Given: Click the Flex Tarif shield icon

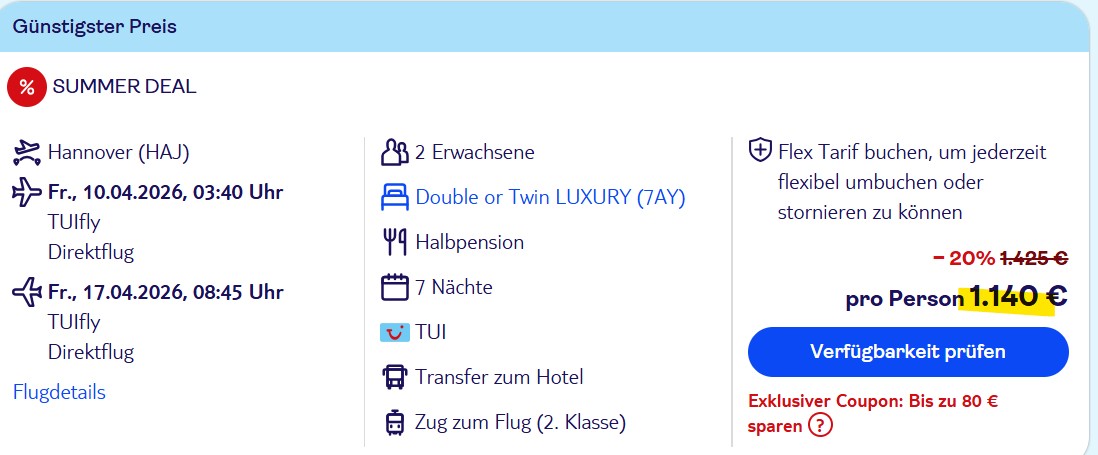Looking at the screenshot, I should 760,152.
